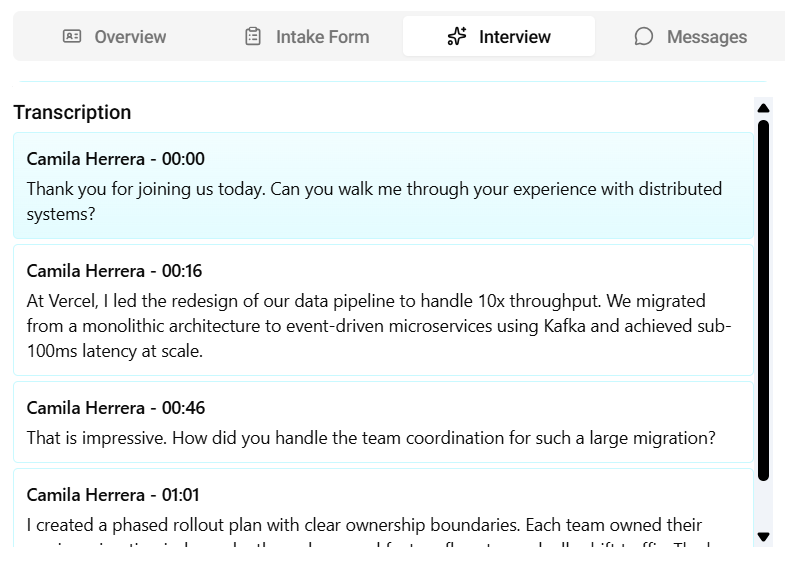Click the black transcript scrollbar thumb
785x574 pixels.
pyautogui.click(x=763, y=300)
